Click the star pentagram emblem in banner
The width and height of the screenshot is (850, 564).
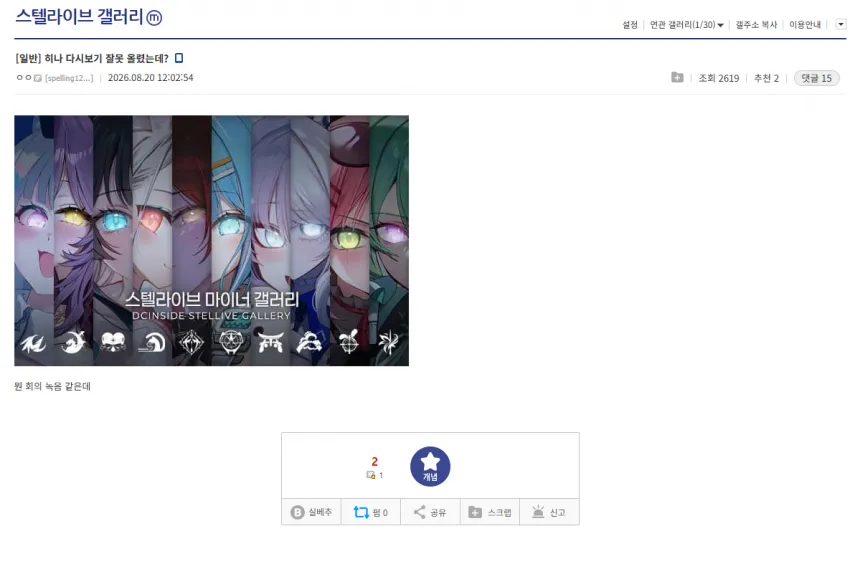(231, 343)
